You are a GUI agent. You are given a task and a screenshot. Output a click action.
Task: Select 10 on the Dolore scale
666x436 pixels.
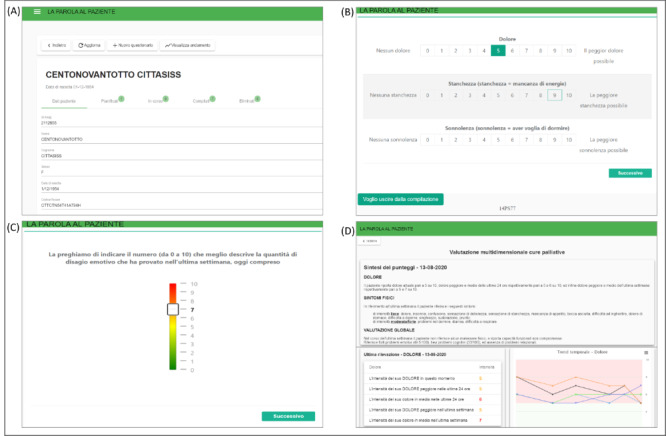(x=569, y=51)
